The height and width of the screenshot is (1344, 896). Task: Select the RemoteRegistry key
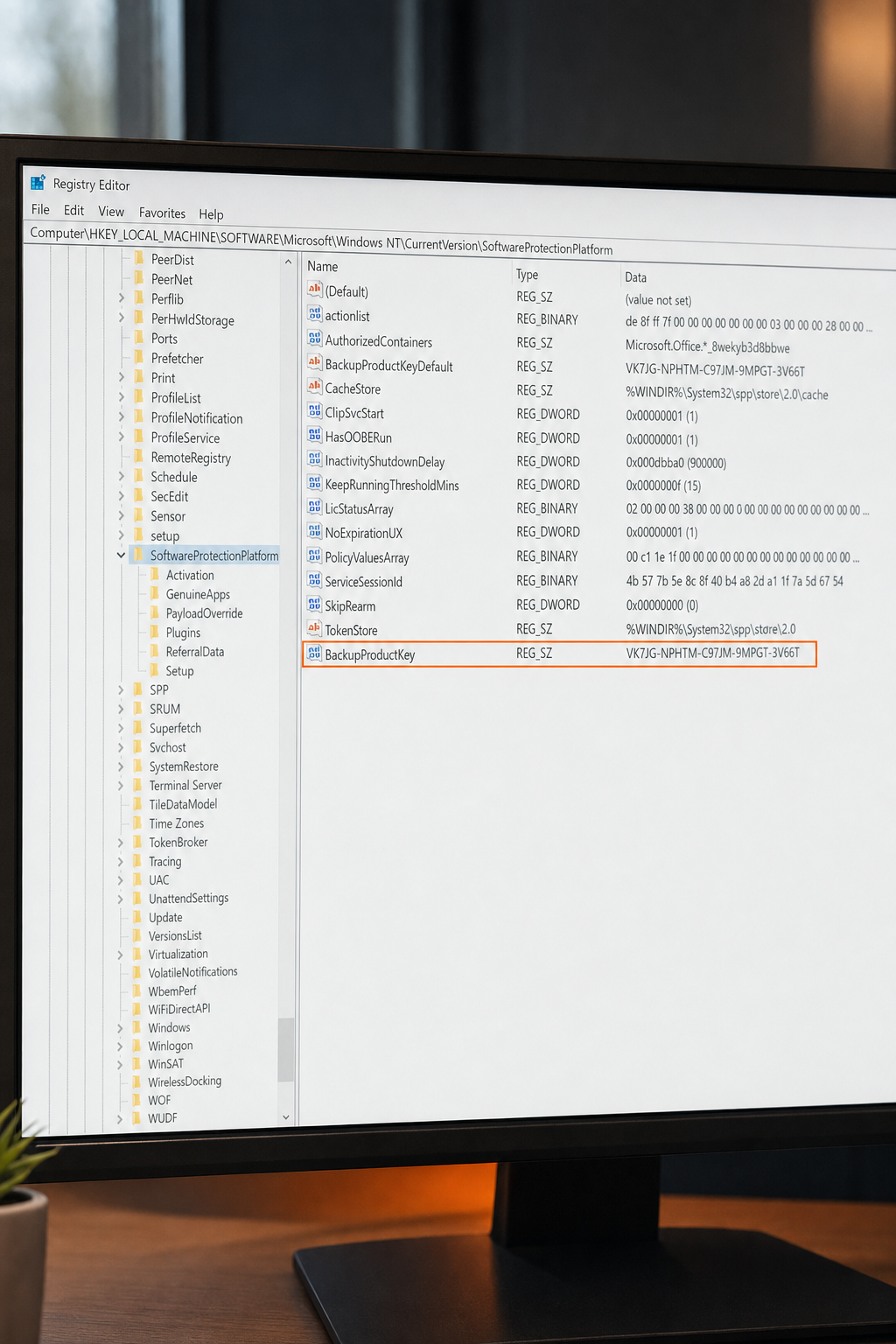pyautogui.click(x=190, y=458)
